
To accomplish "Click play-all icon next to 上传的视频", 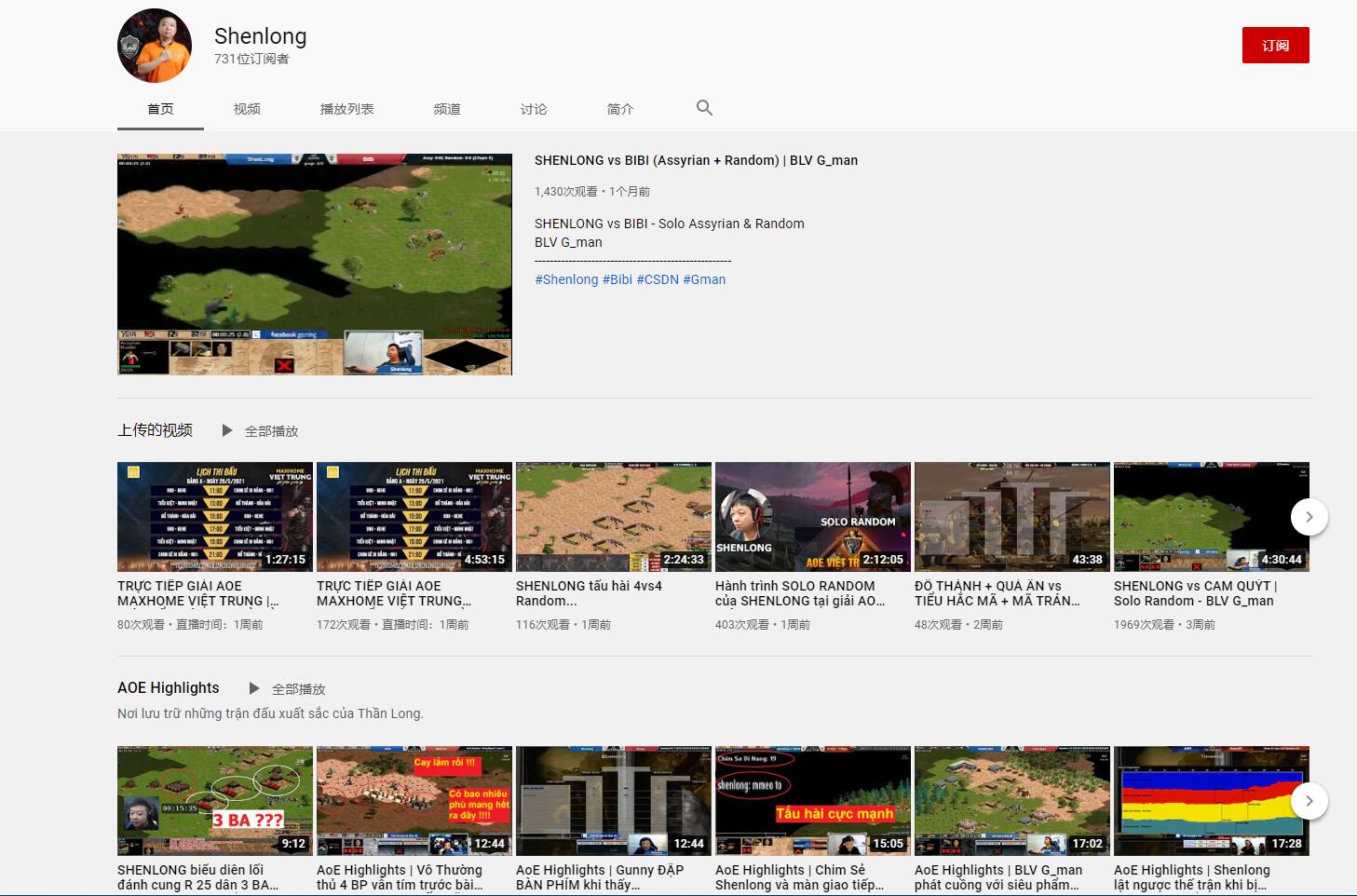I will coord(227,430).
